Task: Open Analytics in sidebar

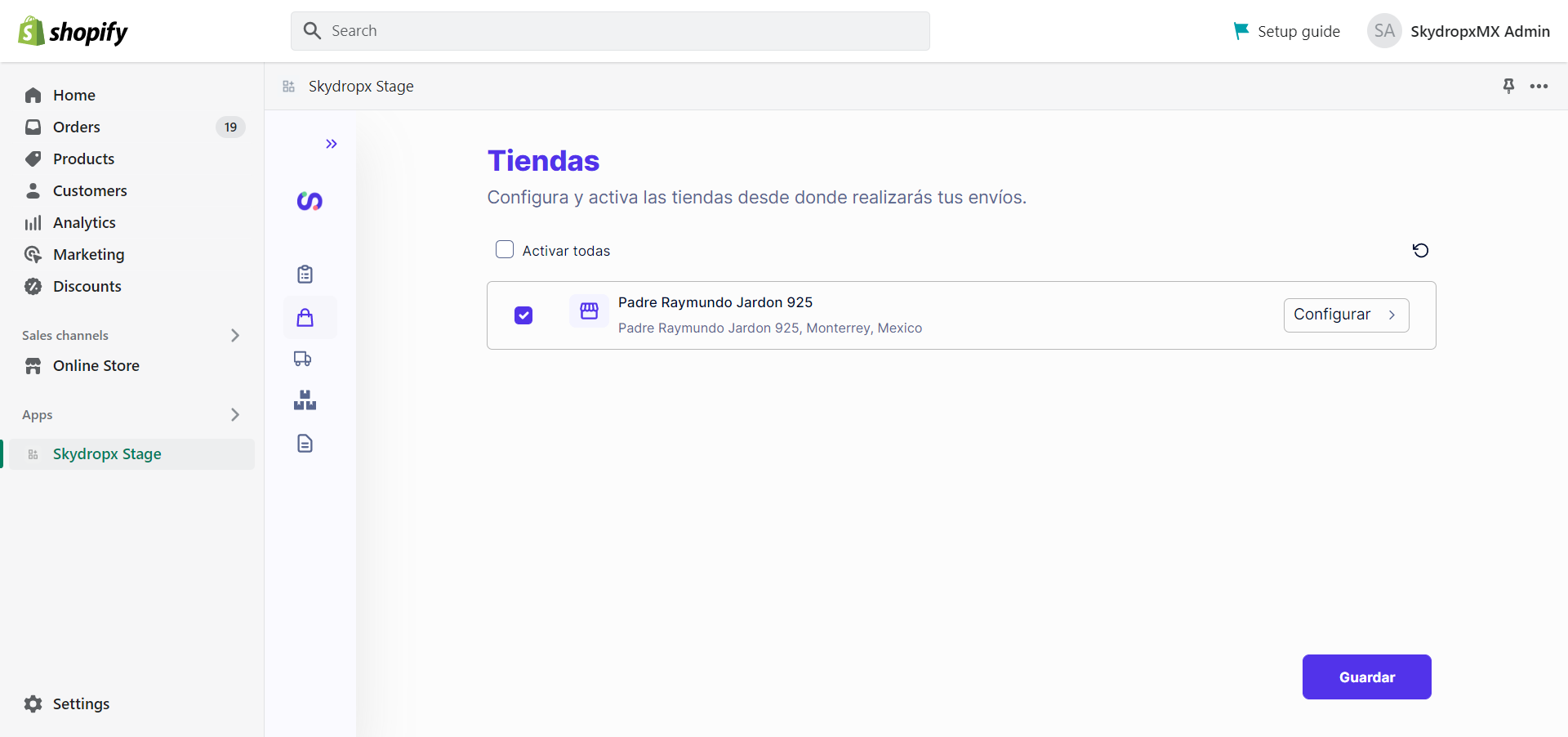Action: pos(84,223)
